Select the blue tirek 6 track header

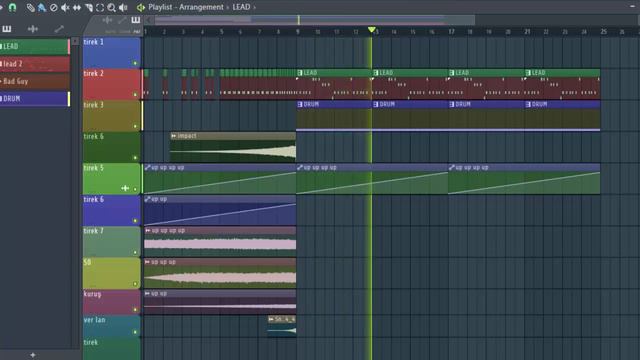click(x=111, y=210)
